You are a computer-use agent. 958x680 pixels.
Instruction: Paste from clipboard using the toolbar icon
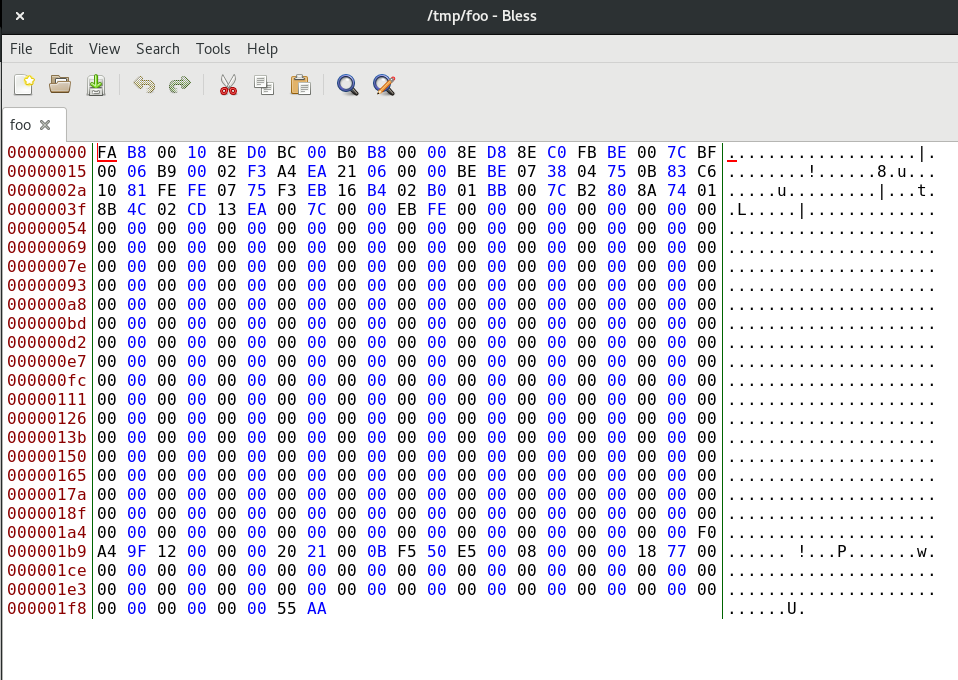pyautogui.click(x=300, y=84)
